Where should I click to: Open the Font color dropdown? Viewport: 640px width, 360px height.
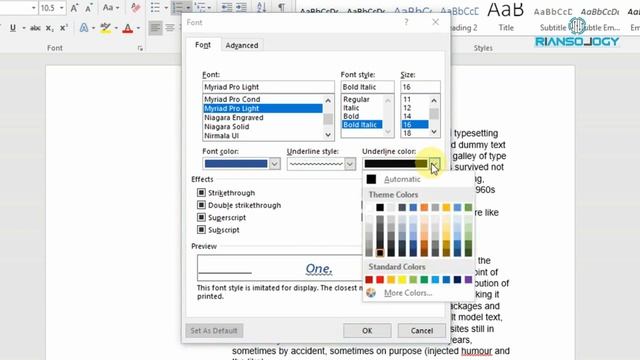tap(275, 164)
